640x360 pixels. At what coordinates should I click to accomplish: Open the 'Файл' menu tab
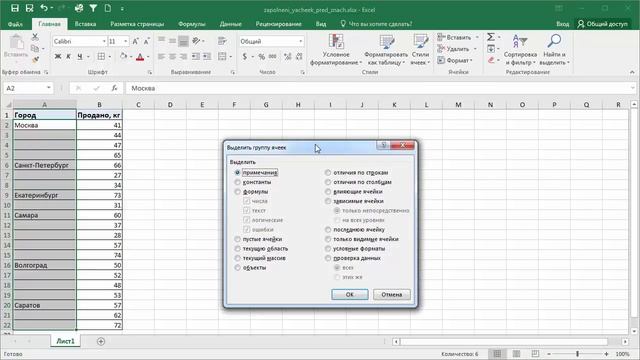tap(15, 24)
